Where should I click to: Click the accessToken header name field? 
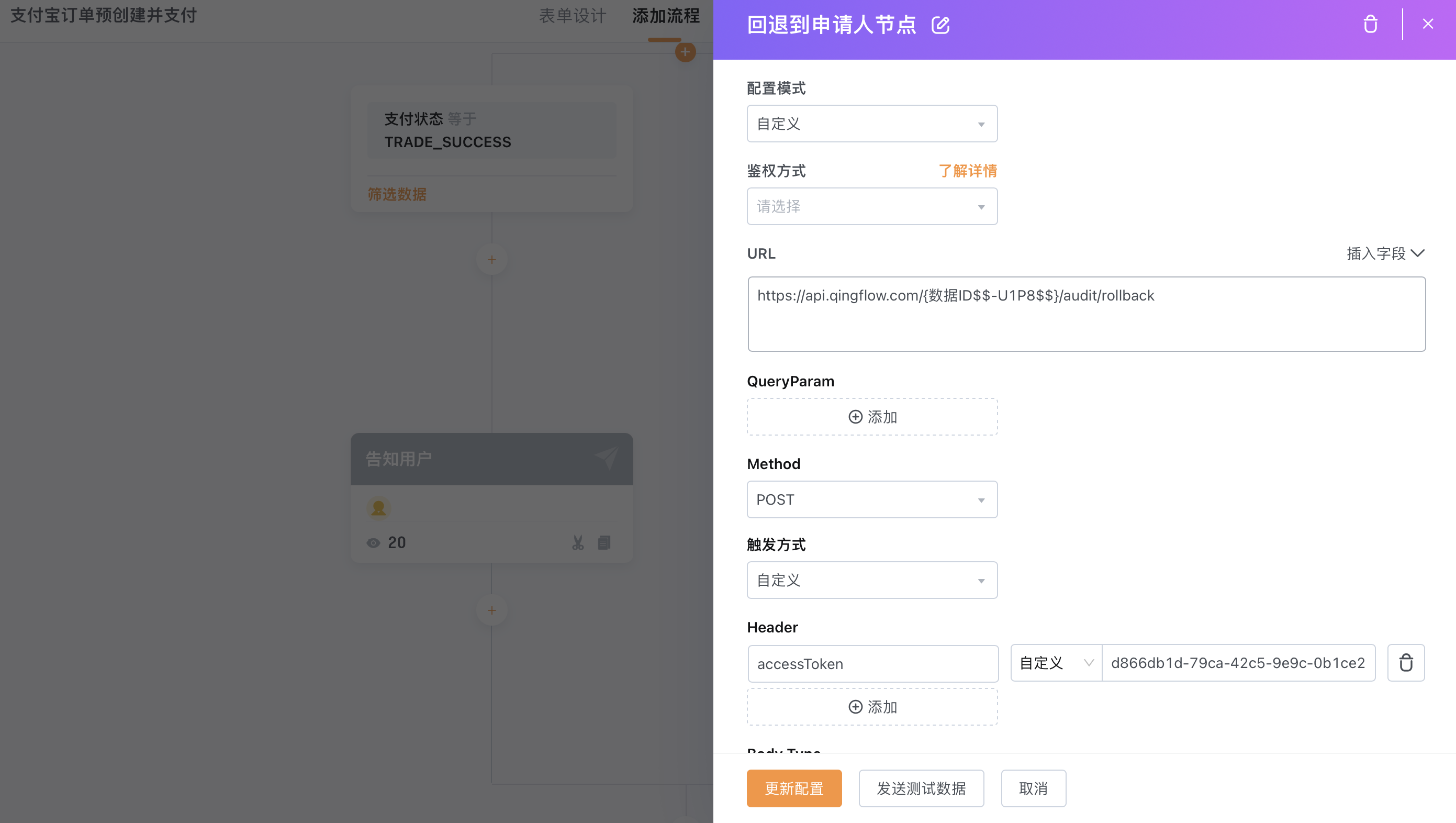tap(872, 664)
